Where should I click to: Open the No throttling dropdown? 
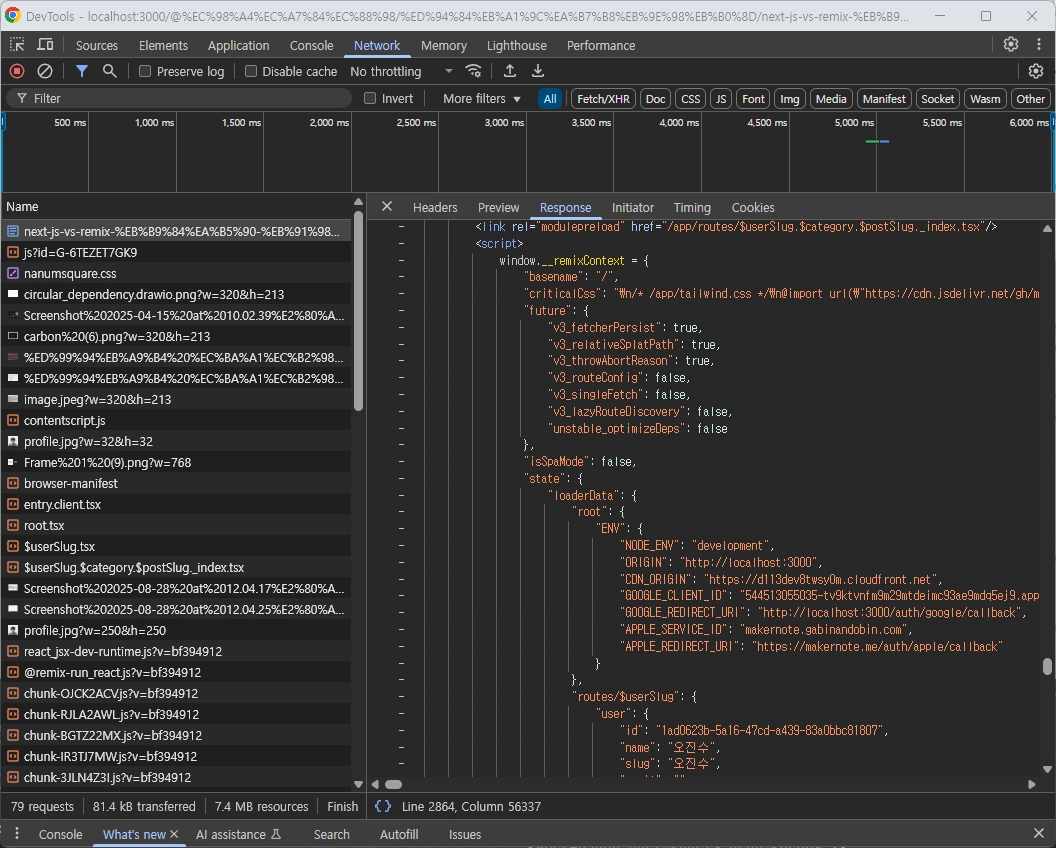click(x=401, y=72)
